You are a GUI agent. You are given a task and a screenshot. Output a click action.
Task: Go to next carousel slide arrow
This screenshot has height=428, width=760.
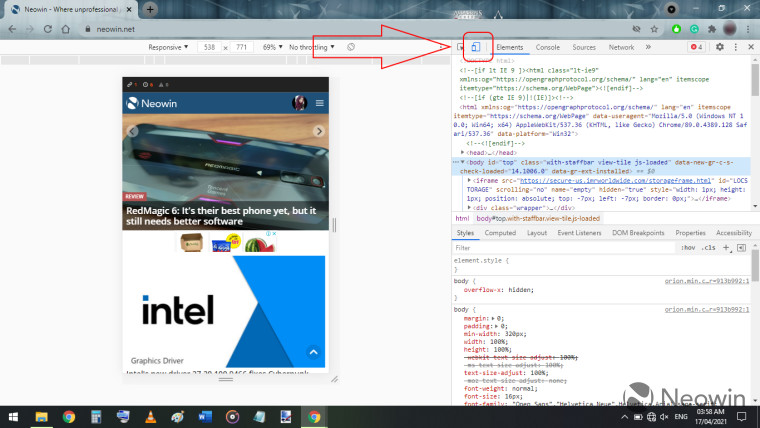pos(319,131)
